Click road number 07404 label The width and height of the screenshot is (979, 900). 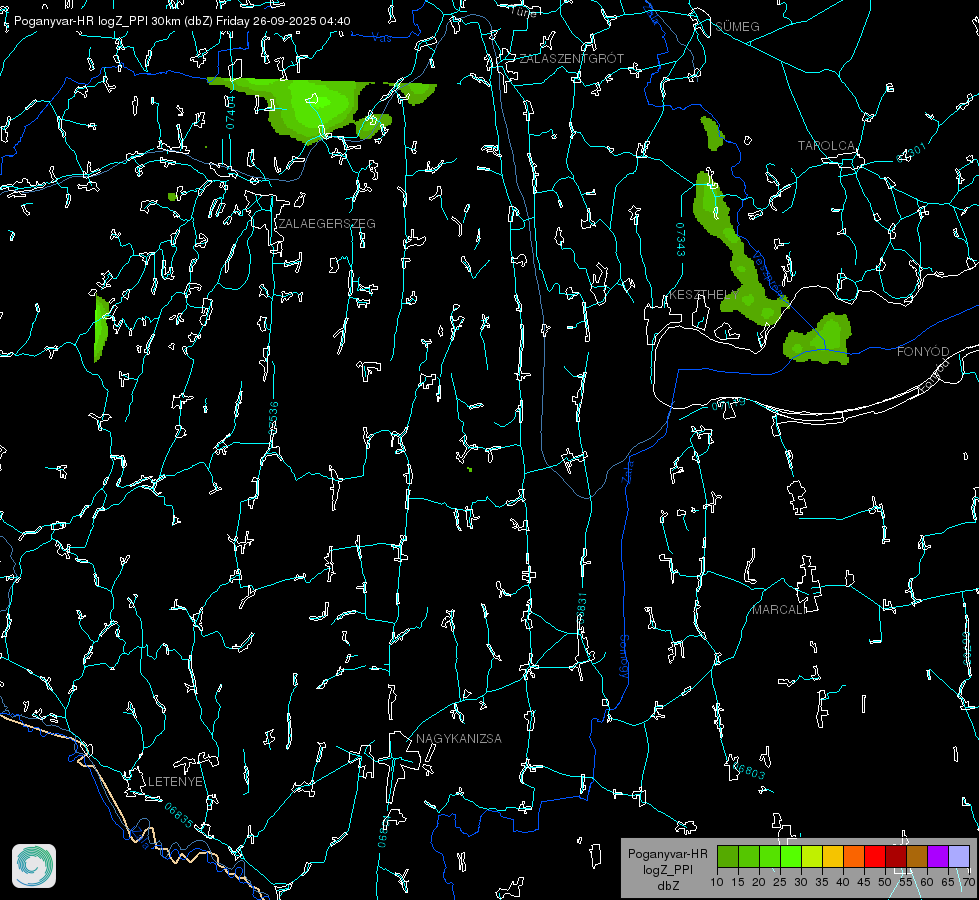(231, 112)
